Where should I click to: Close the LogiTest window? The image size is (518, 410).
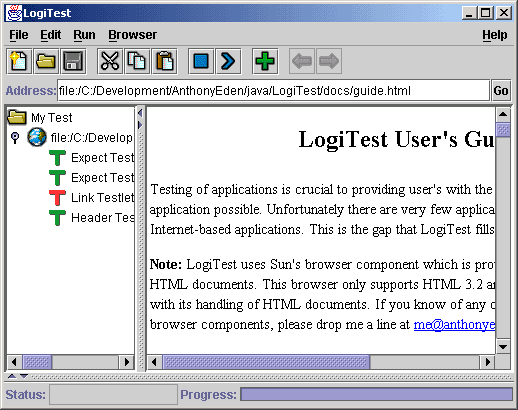504,13
